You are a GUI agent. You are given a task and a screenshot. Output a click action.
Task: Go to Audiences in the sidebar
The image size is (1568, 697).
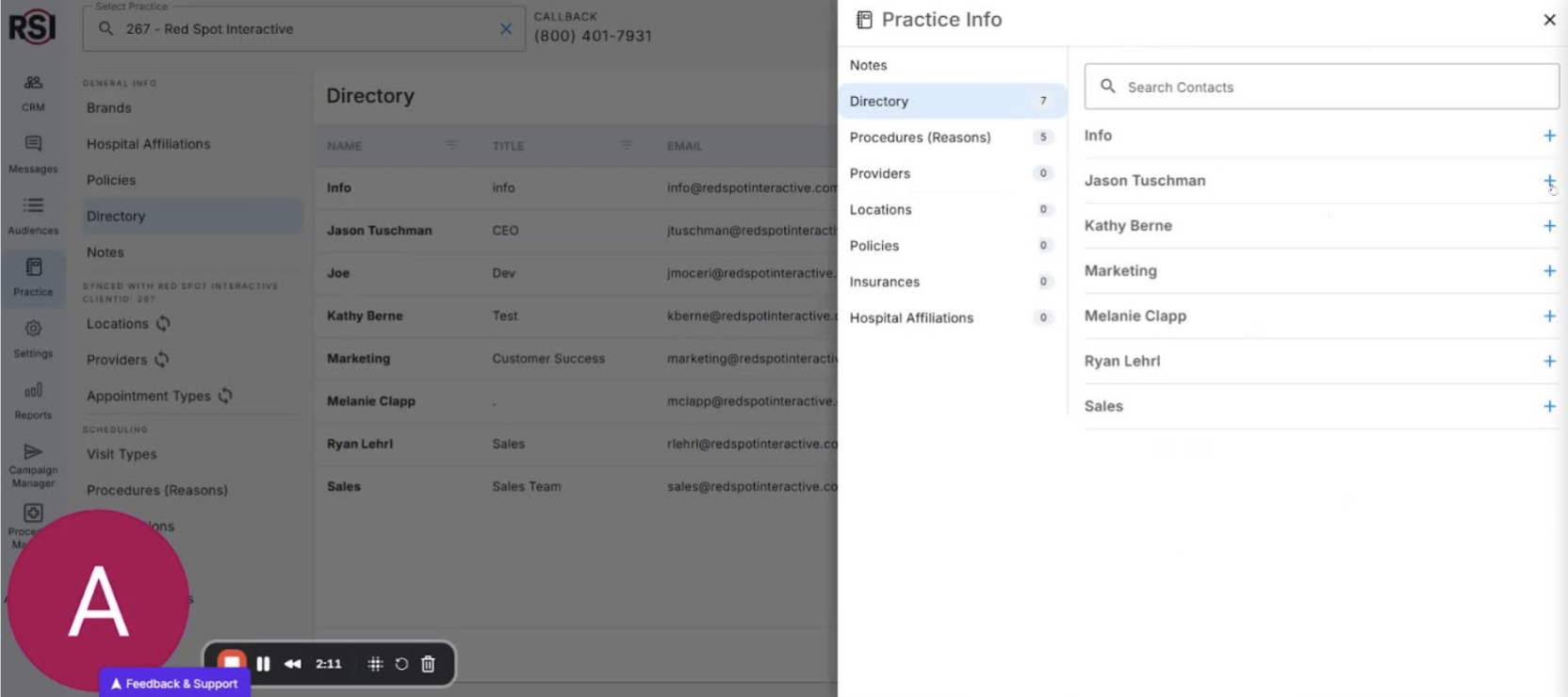[x=33, y=215]
